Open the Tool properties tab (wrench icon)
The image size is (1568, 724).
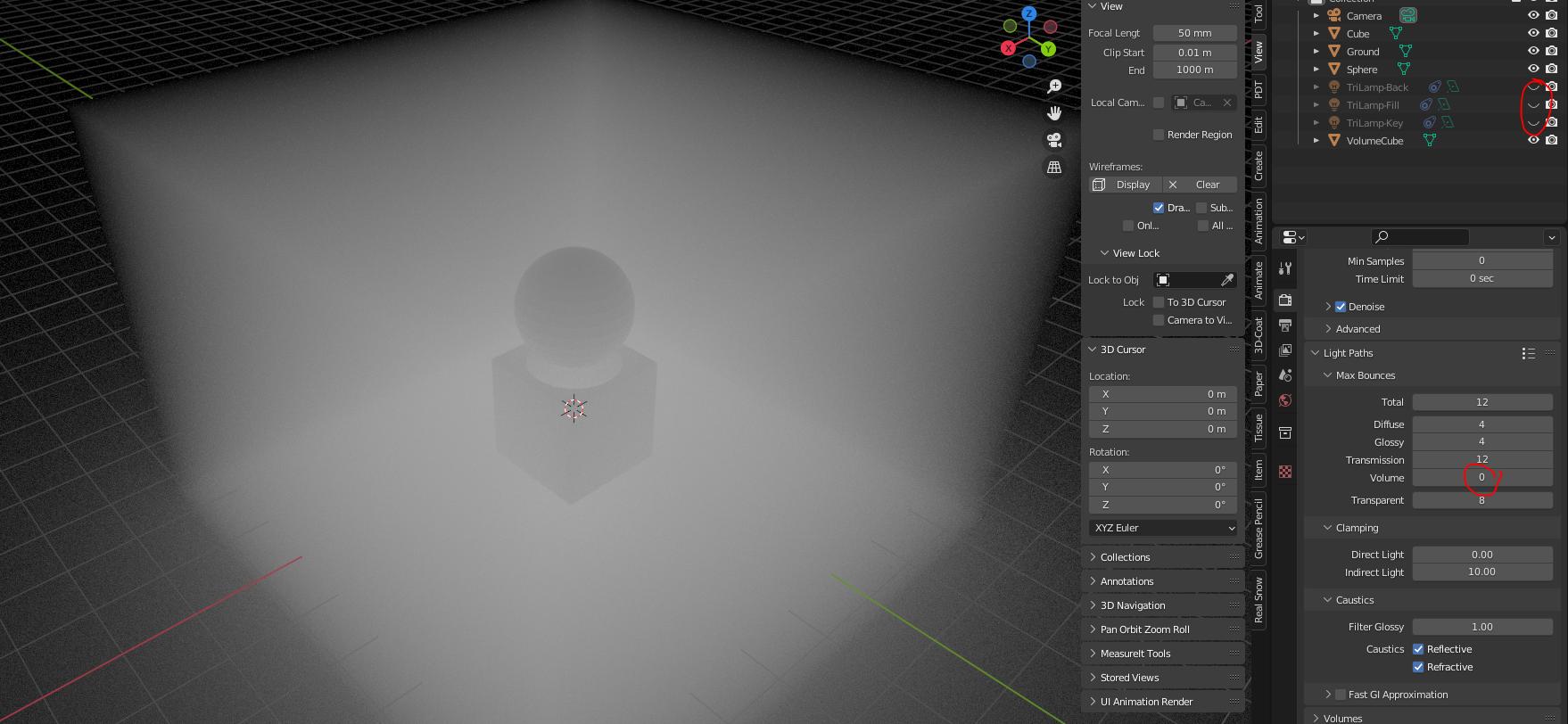click(1285, 268)
